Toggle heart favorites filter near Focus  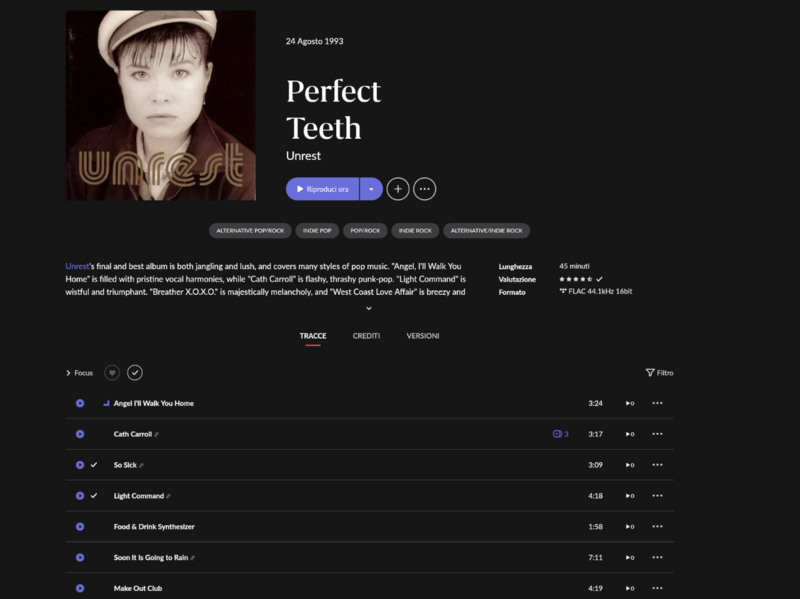[x=112, y=373]
